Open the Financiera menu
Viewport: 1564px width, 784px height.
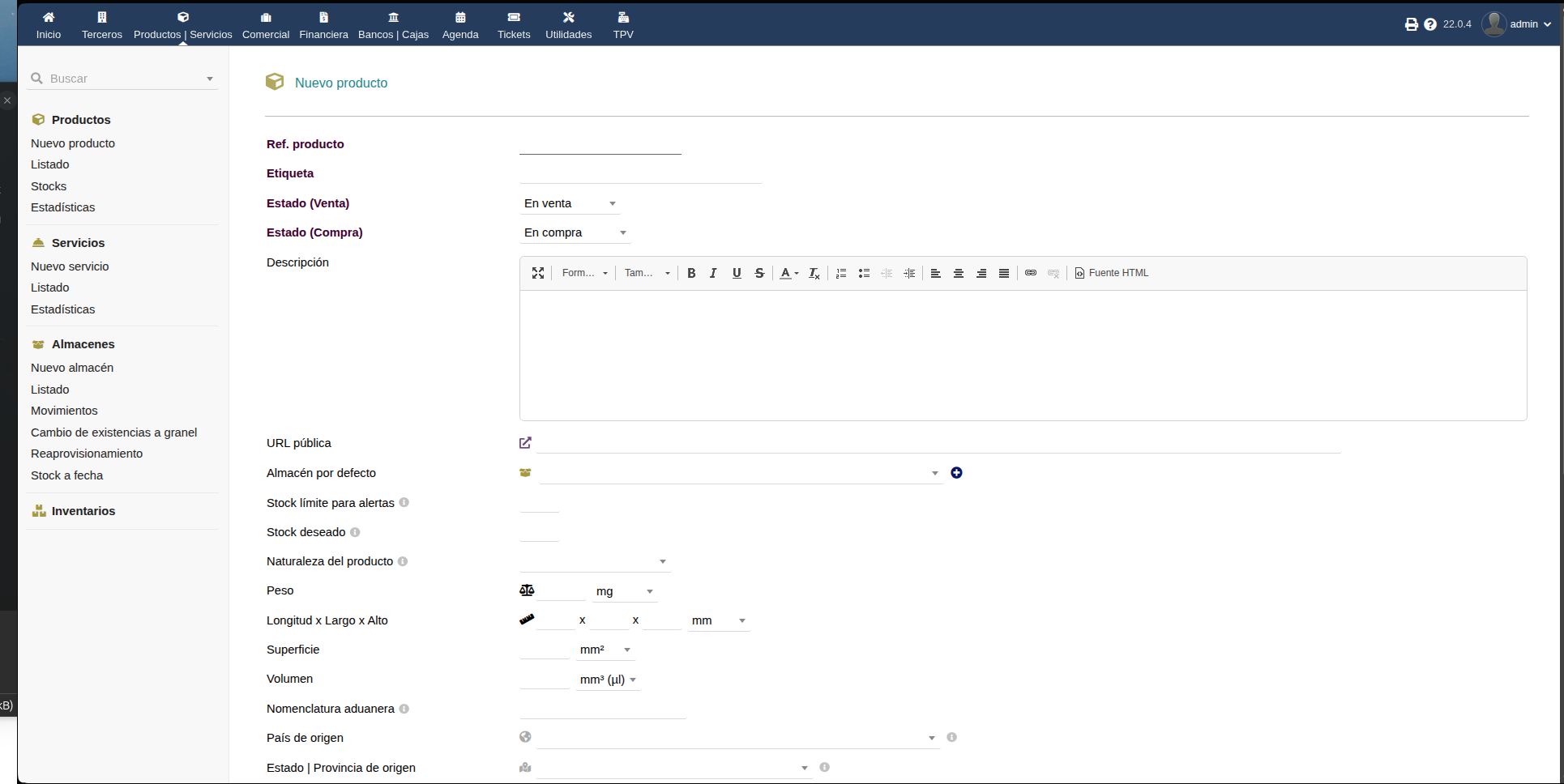(323, 25)
